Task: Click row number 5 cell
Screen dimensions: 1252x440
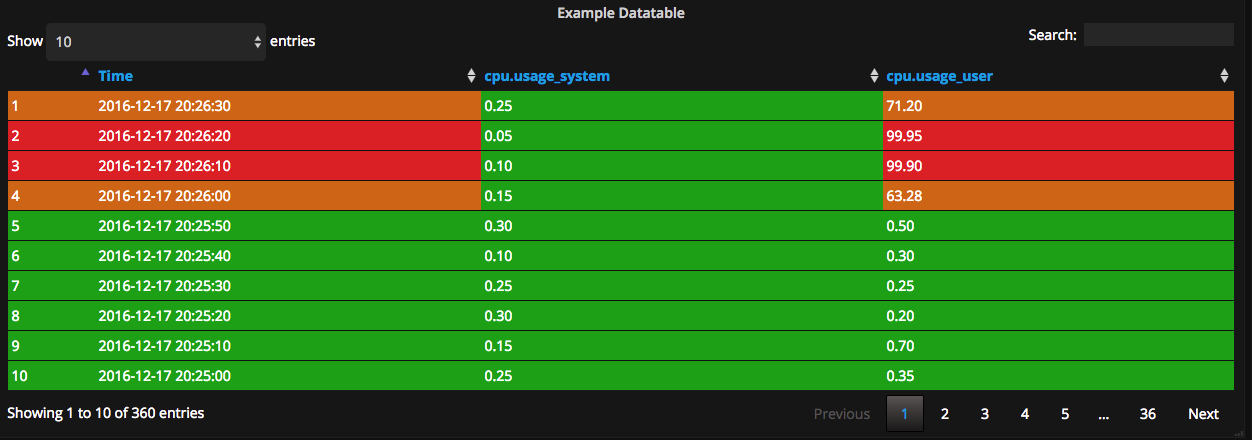Action: pos(52,225)
